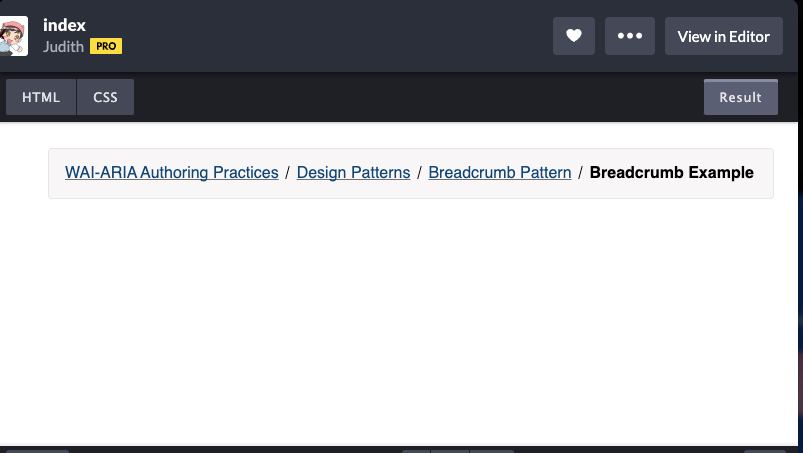Go to the Design Patterns breadcrumb
Image resolution: width=803 pixels, height=453 pixels.
(353, 172)
